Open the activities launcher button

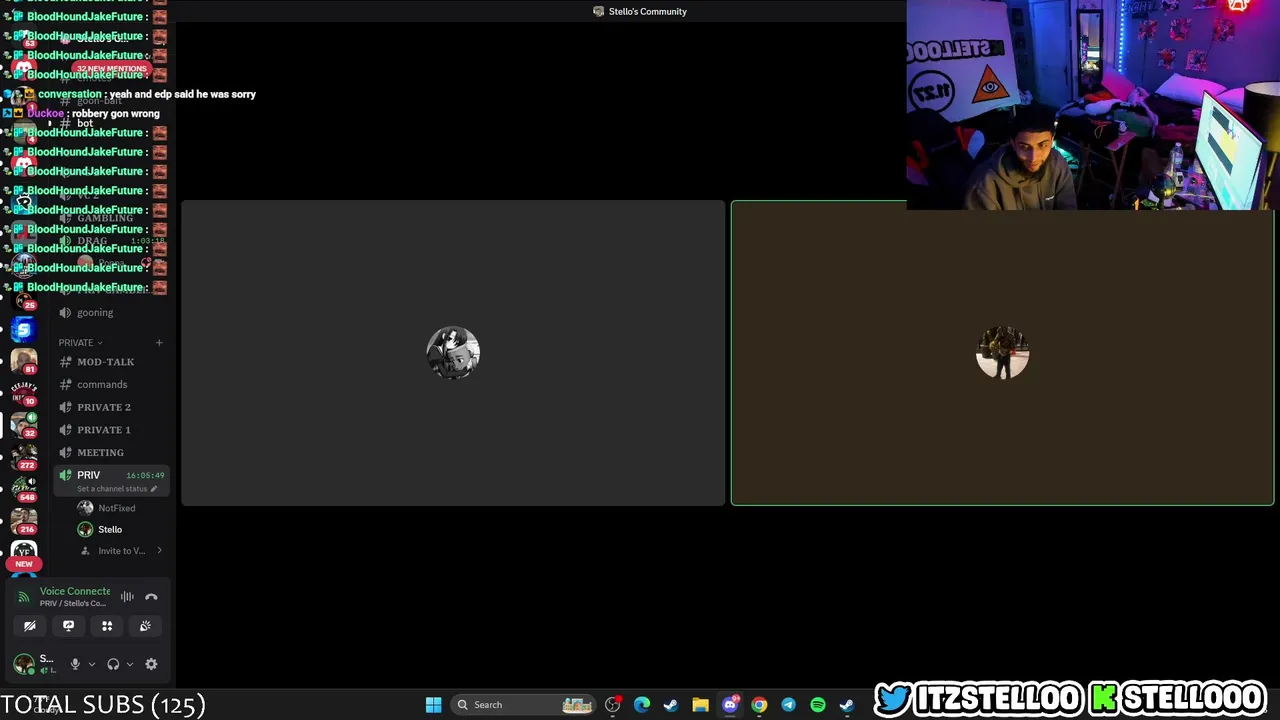(x=107, y=626)
